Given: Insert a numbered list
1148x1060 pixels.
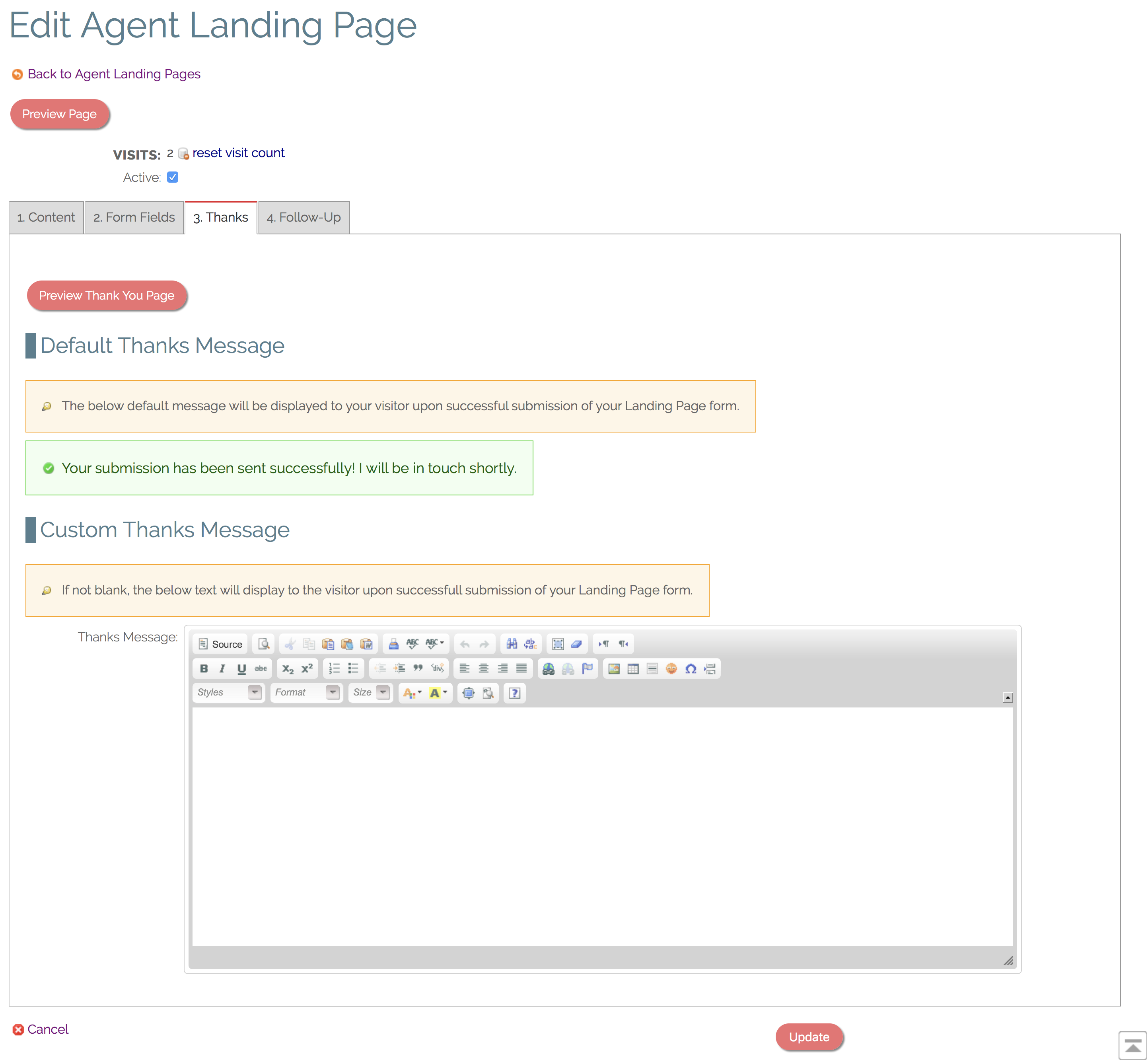Looking at the screenshot, I should tap(334, 668).
